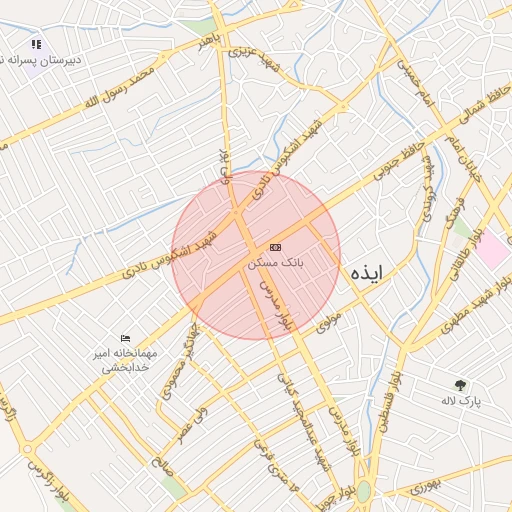
Task: Click the ولی عصر street label
Action: click(193, 426)
